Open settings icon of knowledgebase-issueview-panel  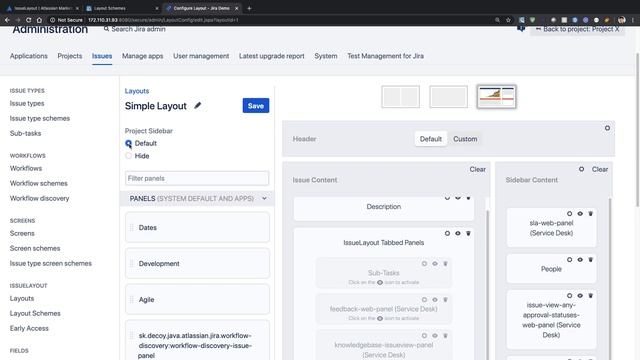(x=424, y=336)
